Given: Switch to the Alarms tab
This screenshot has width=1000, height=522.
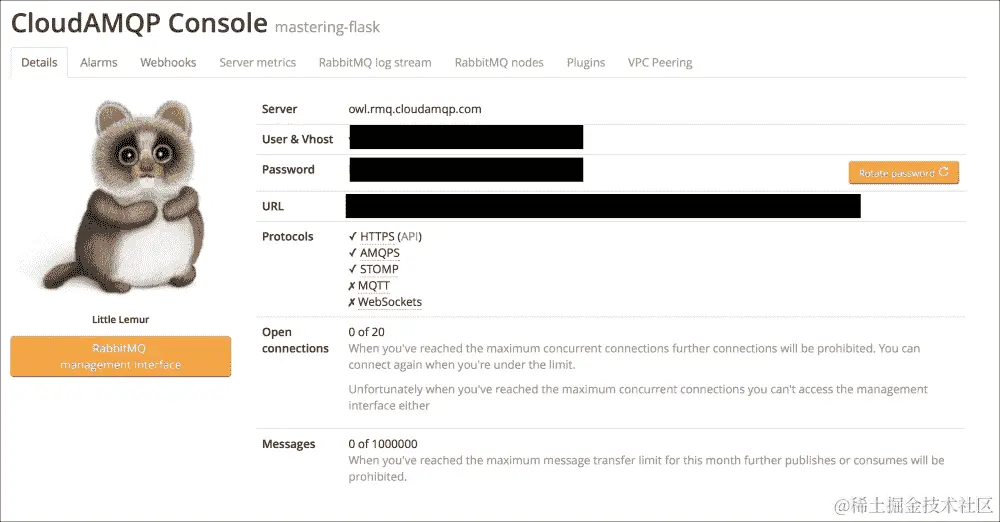Looking at the screenshot, I should tap(99, 63).
